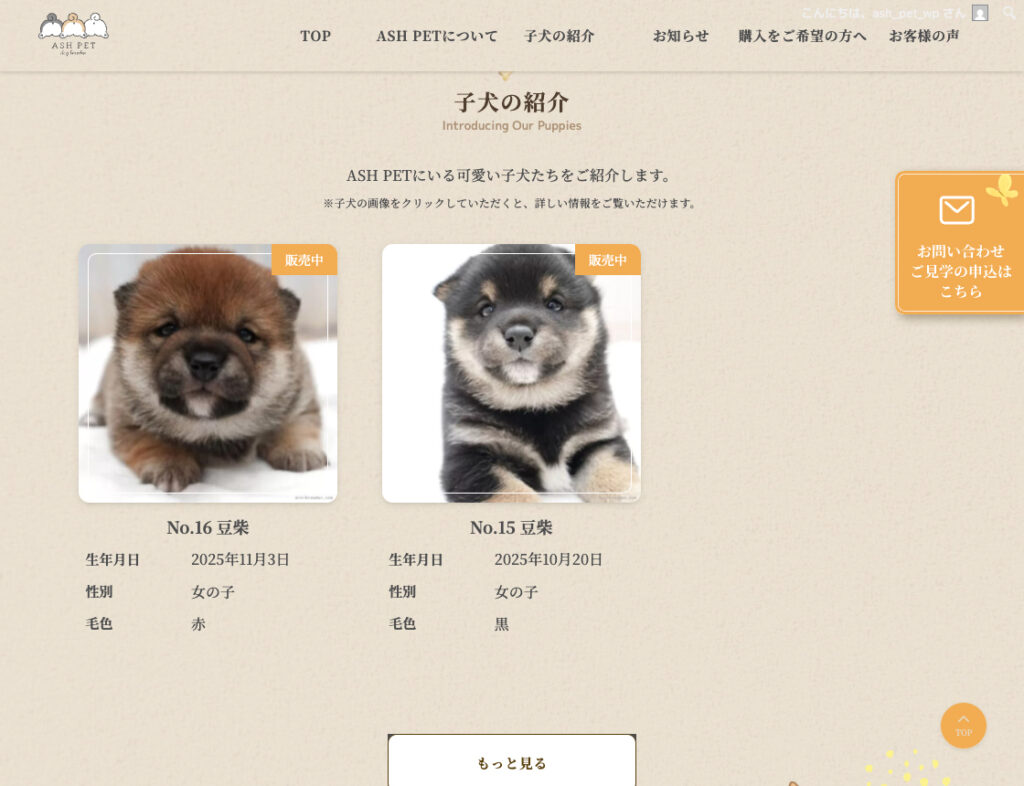Open ASH PETについて menu

pyautogui.click(x=437, y=36)
